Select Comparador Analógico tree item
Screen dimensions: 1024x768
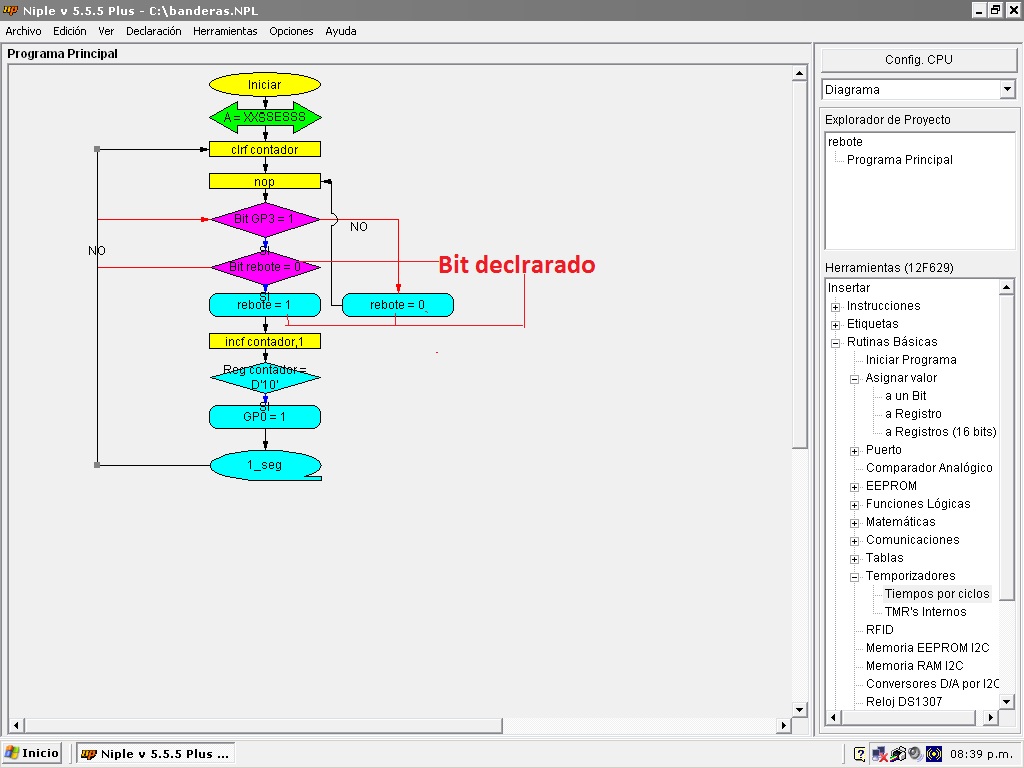click(929, 468)
